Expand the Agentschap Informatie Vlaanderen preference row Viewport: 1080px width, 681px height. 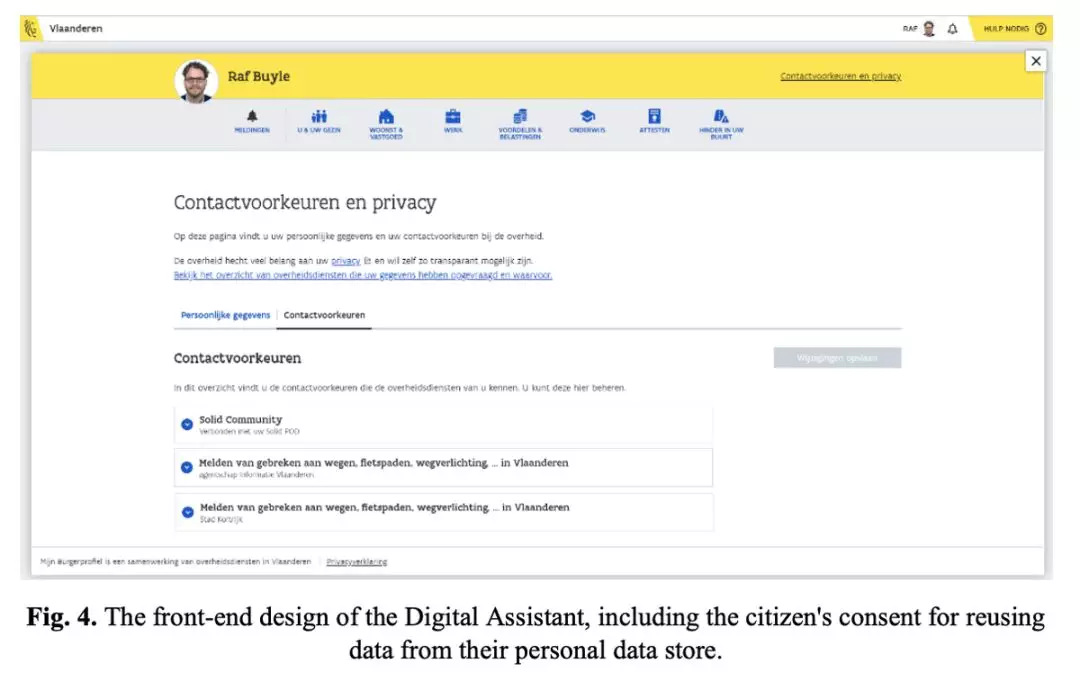[x=444, y=468]
